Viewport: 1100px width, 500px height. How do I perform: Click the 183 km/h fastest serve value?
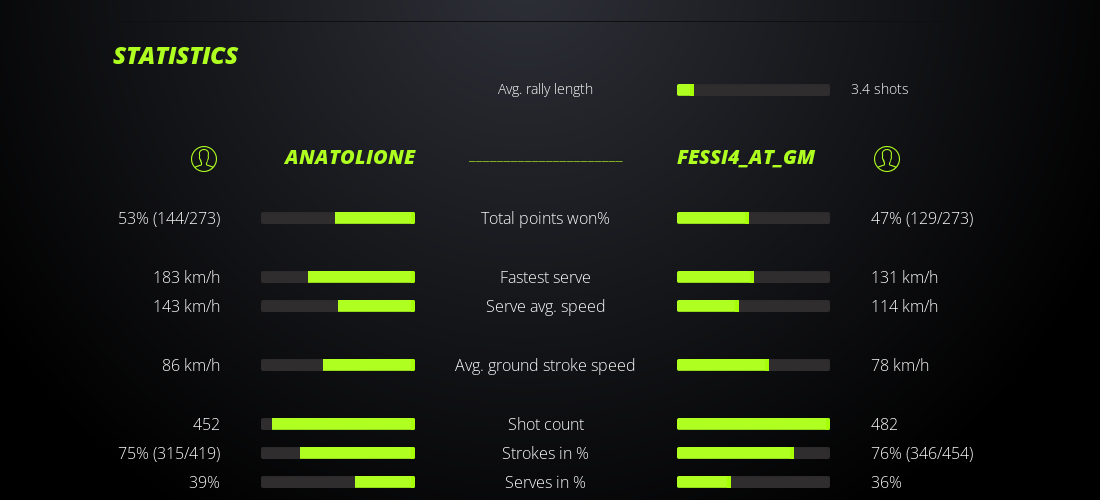click(186, 277)
